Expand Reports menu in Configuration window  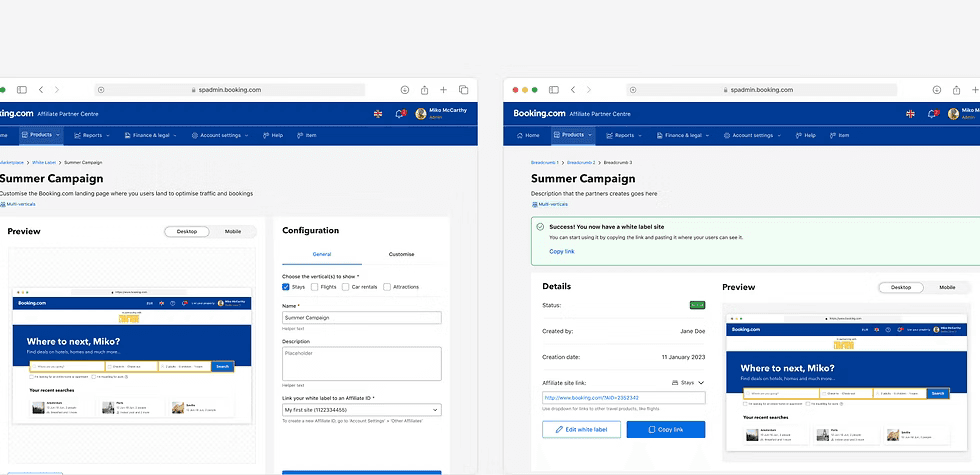pos(92,135)
